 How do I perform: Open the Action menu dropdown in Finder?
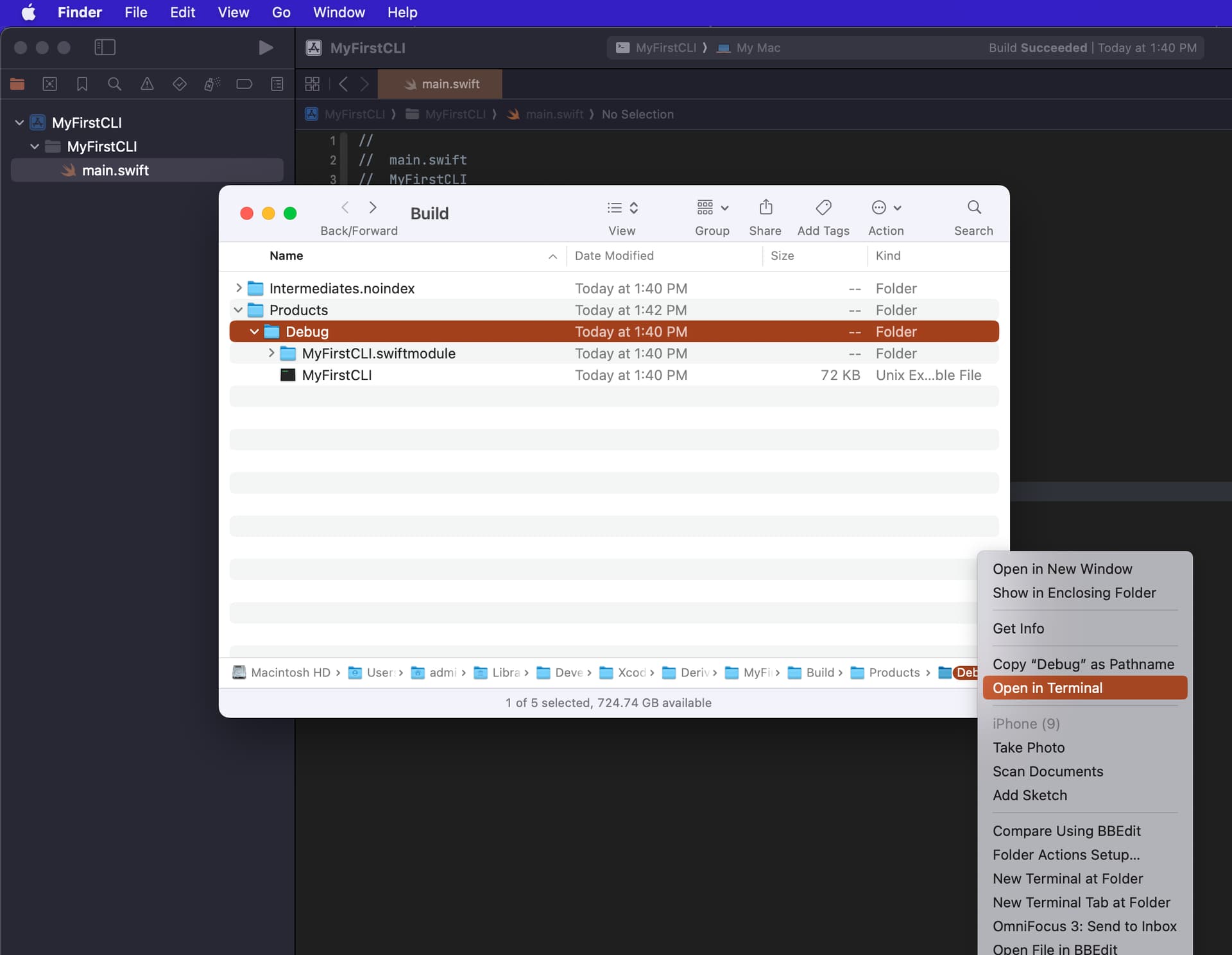(x=886, y=207)
